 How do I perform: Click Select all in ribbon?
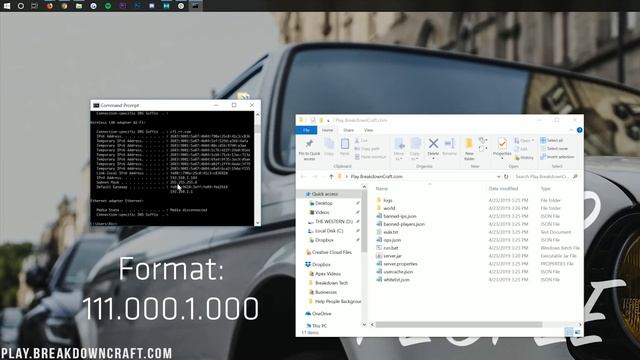[x=552, y=140]
